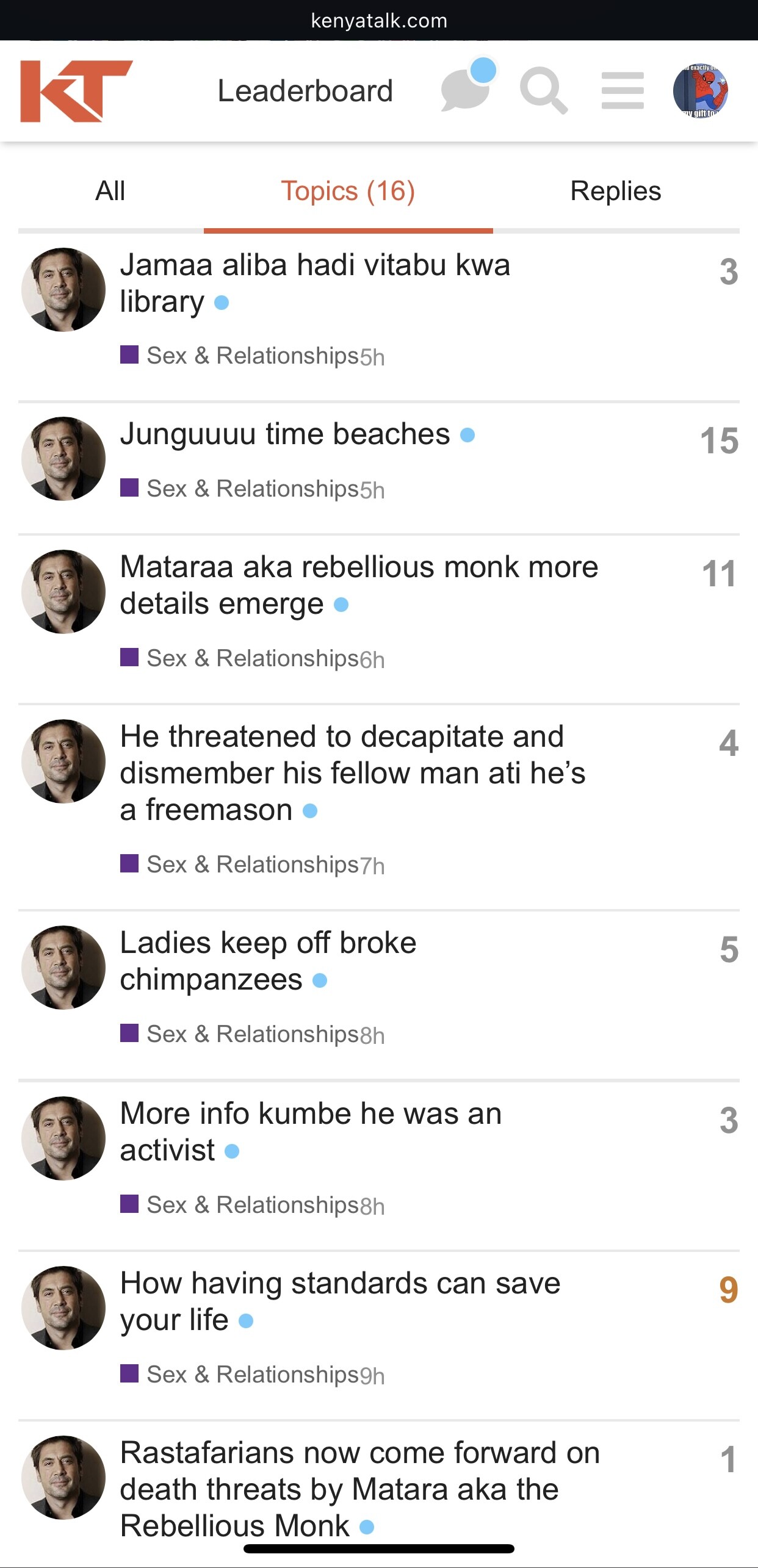
Task: Open How having standards can save your life
Action: coord(340,1301)
